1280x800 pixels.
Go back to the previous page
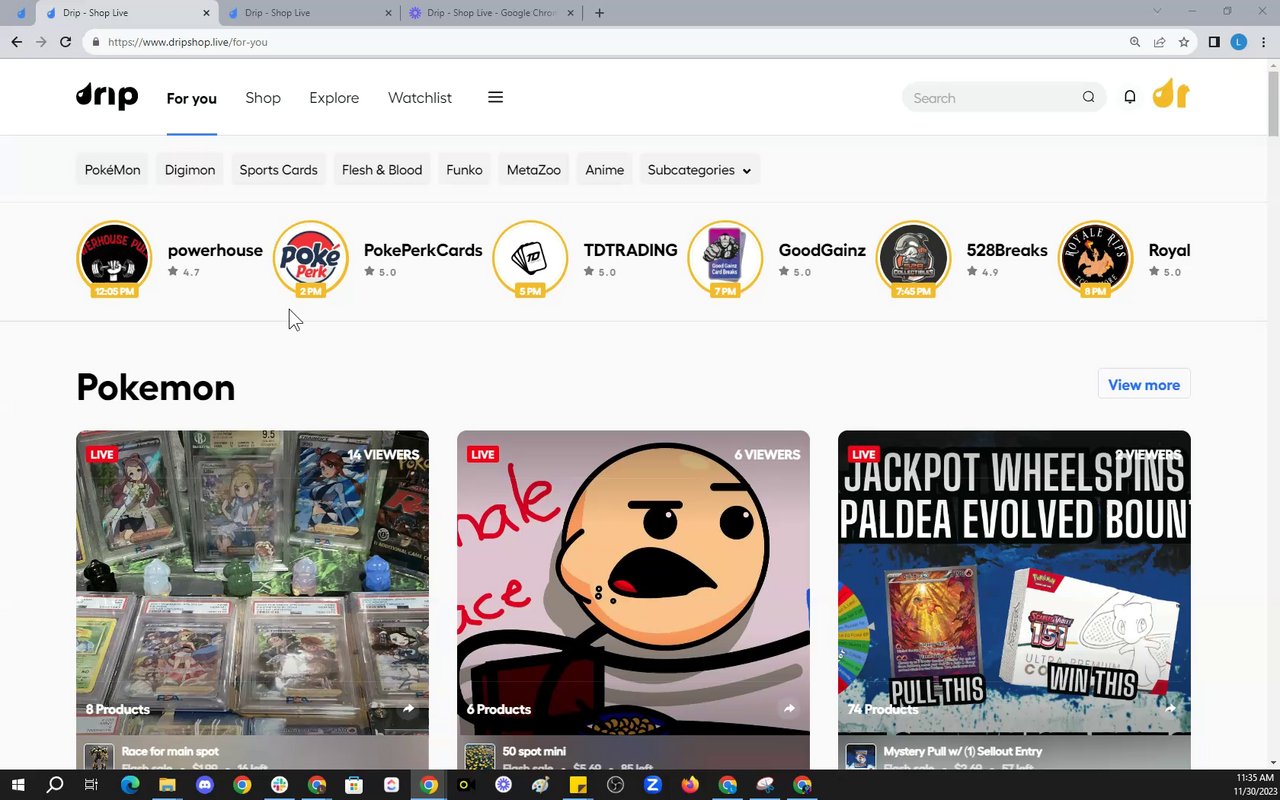(16, 42)
